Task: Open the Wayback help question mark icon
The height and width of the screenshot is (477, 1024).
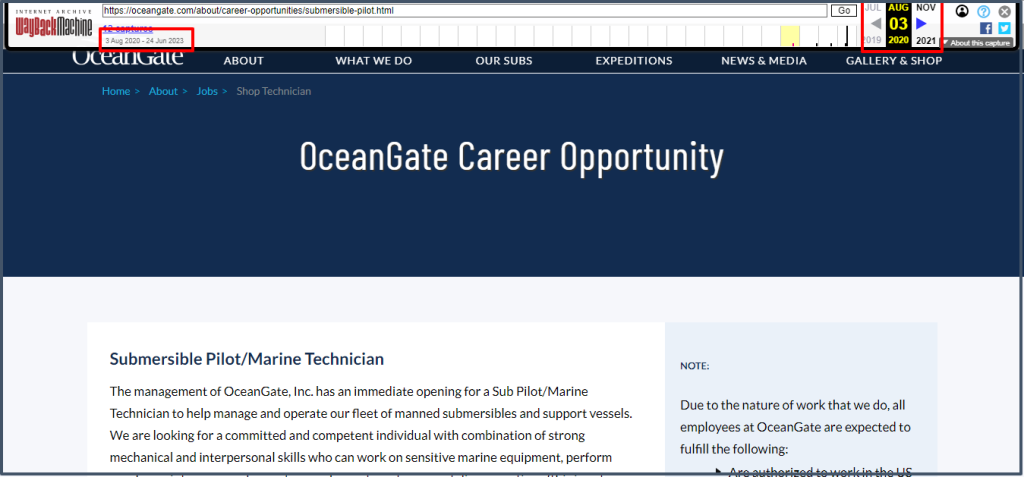Action: pos(984,11)
